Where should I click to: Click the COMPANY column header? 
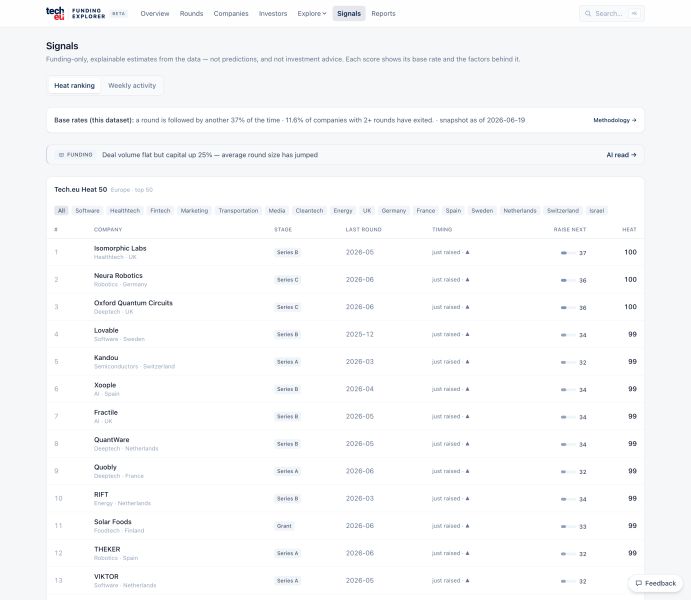(108, 230)
